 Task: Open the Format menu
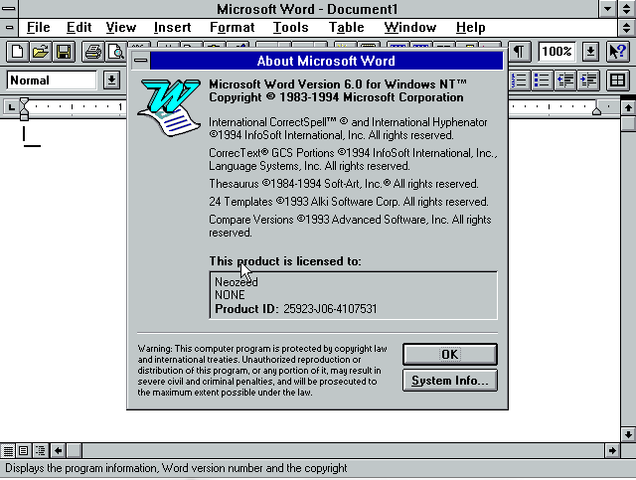coord(232,28)
